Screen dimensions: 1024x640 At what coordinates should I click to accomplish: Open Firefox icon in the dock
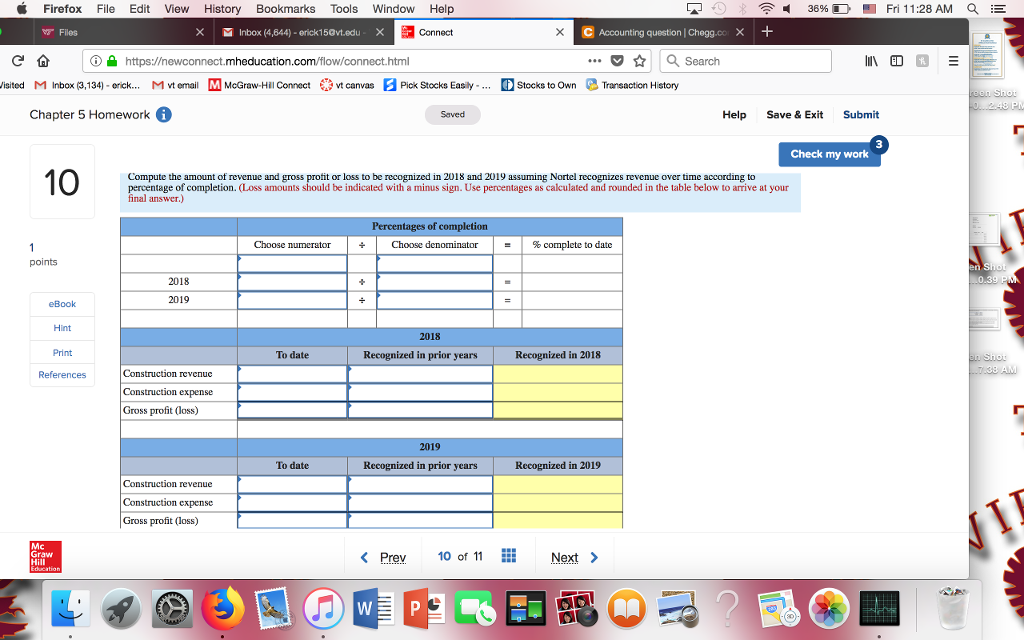tap(222, 609)
